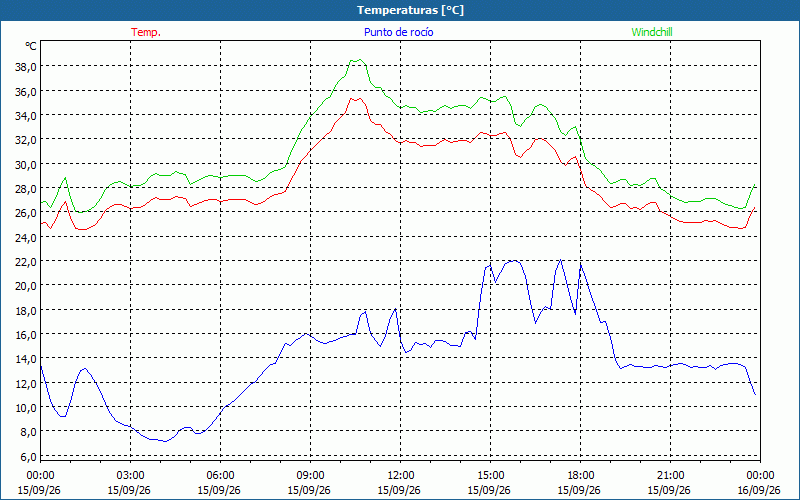This screenshot has width=800, height=500.
Task: Click the "36,0" y-axis value
Action: click(x=26, y=92)
